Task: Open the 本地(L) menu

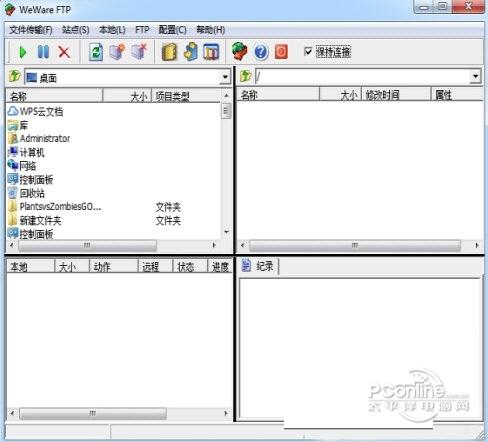Action: 112,30
